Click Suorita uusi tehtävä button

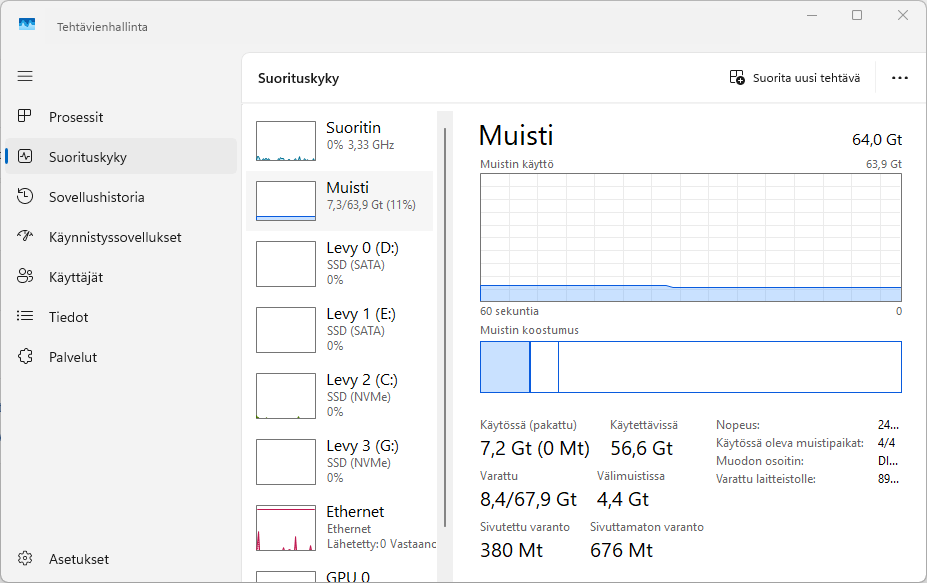pyautogui.click(x=795, y=78)
